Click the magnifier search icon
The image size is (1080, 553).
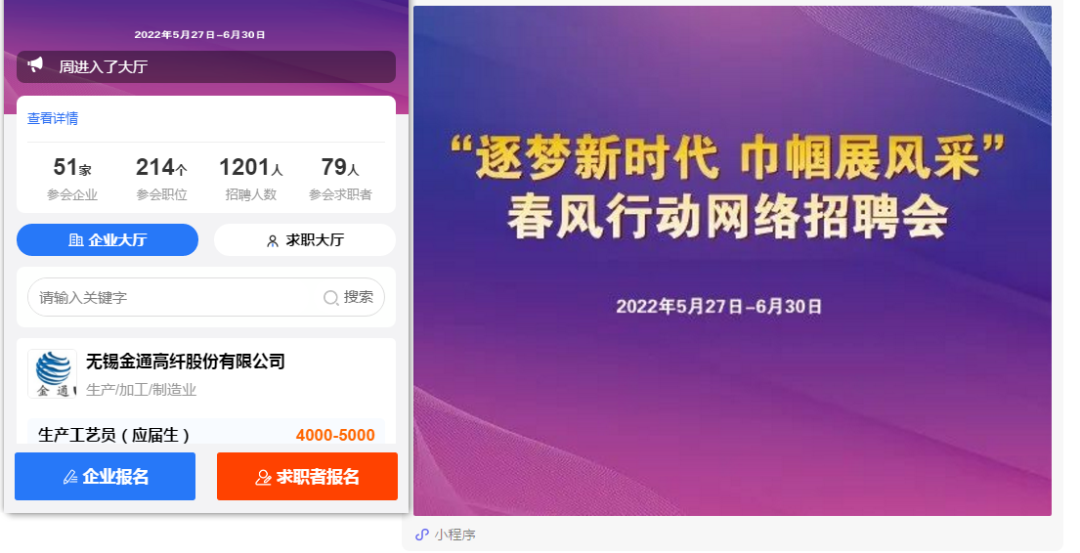(x=331, y=298)
